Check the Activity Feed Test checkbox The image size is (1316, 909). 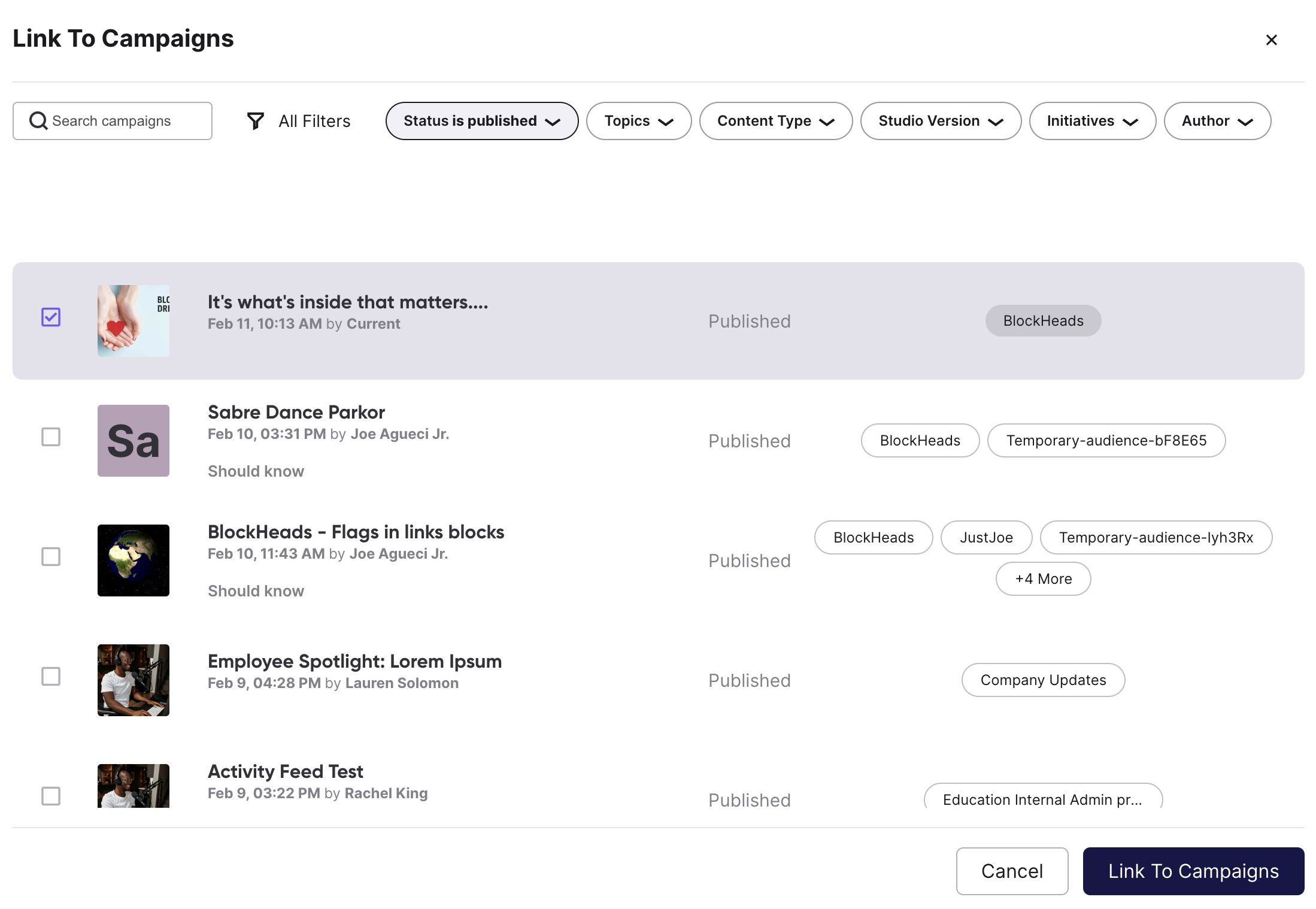point(51,796)
